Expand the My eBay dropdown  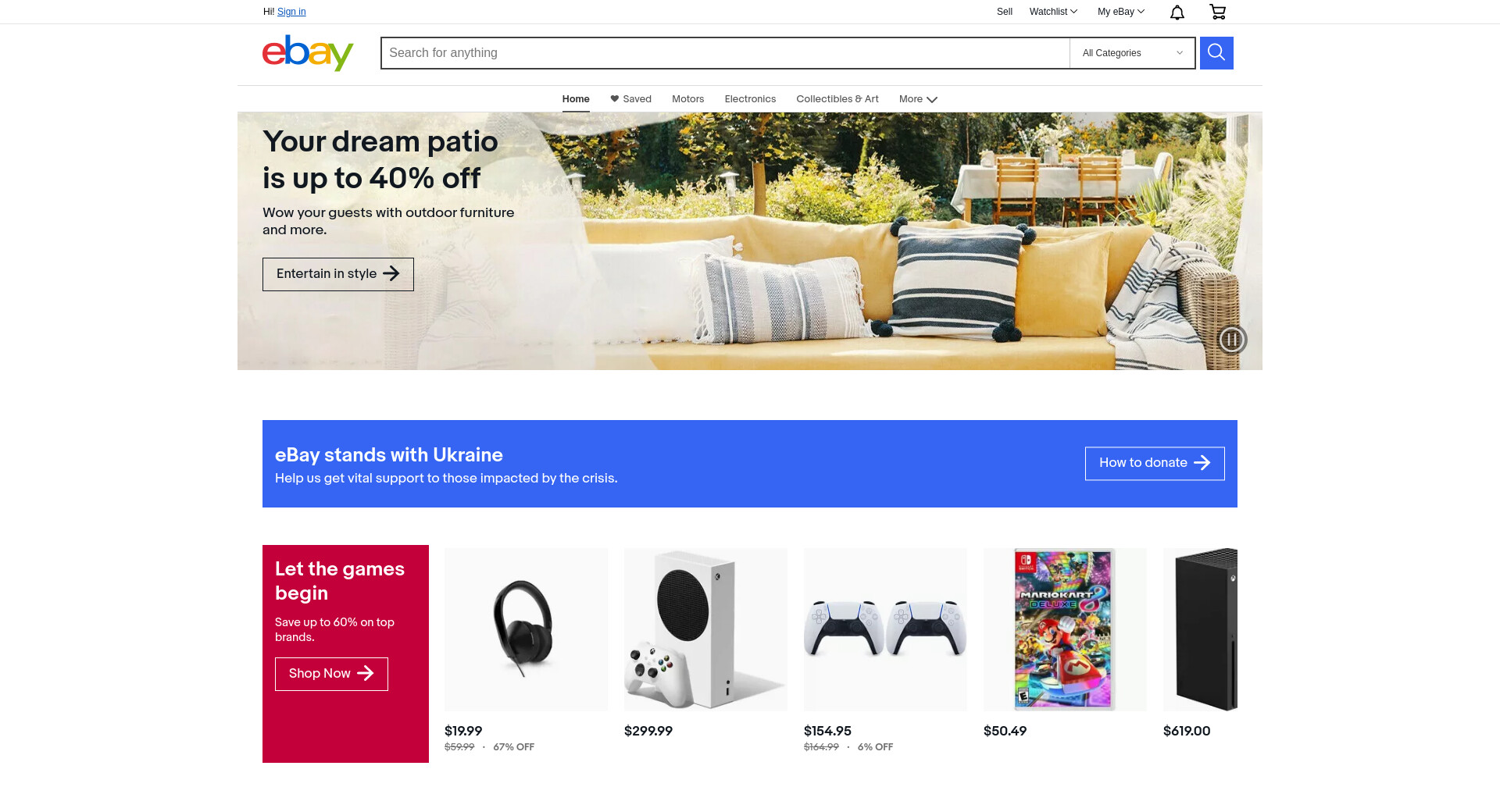coord(1121,12)
